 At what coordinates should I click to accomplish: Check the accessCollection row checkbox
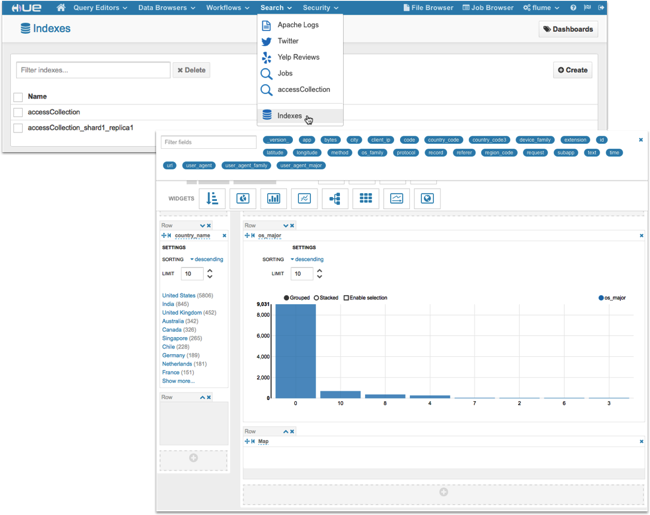[x=18, y=112]
